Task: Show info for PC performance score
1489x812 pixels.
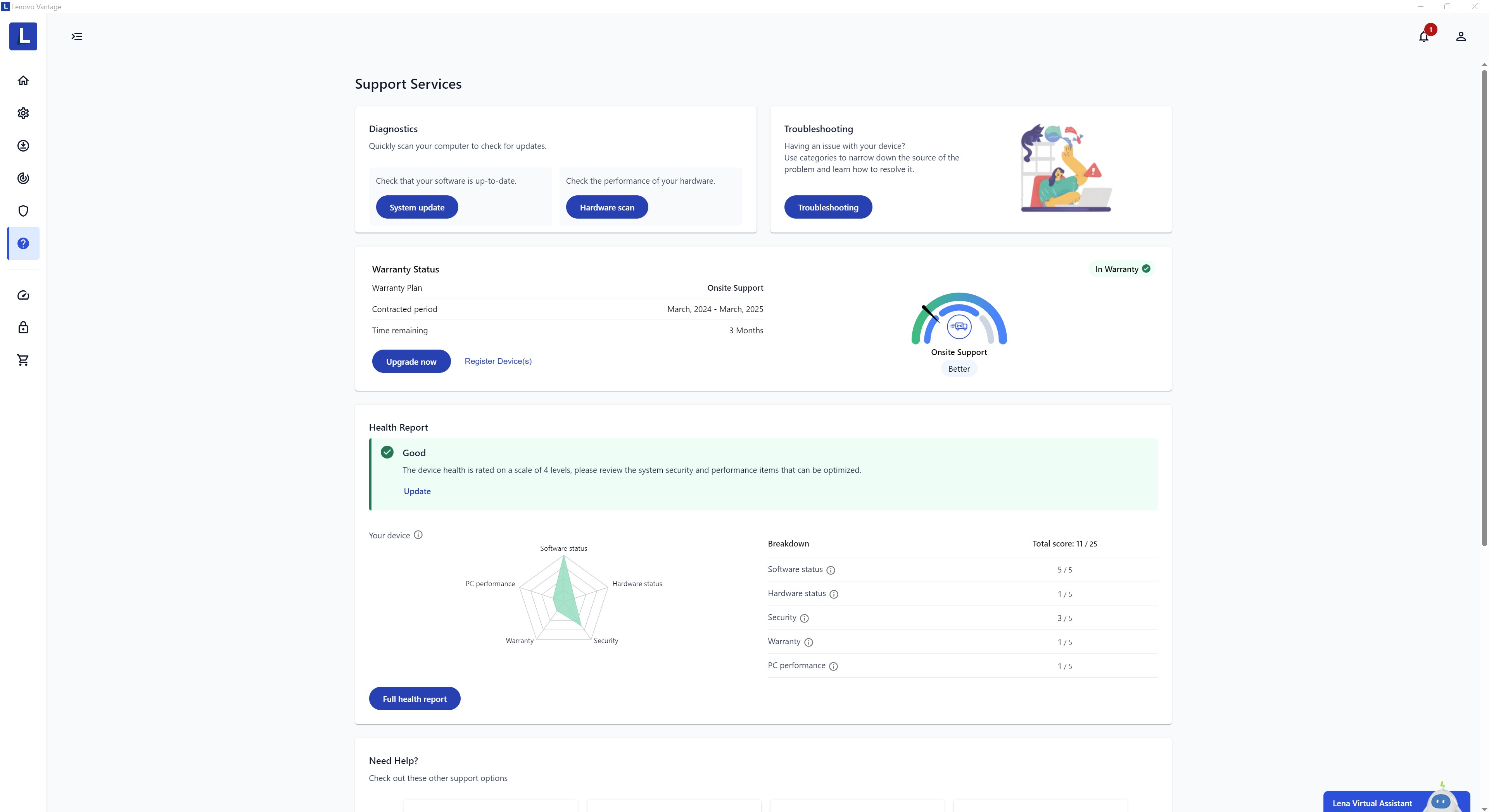Action: tap(833, 666)
